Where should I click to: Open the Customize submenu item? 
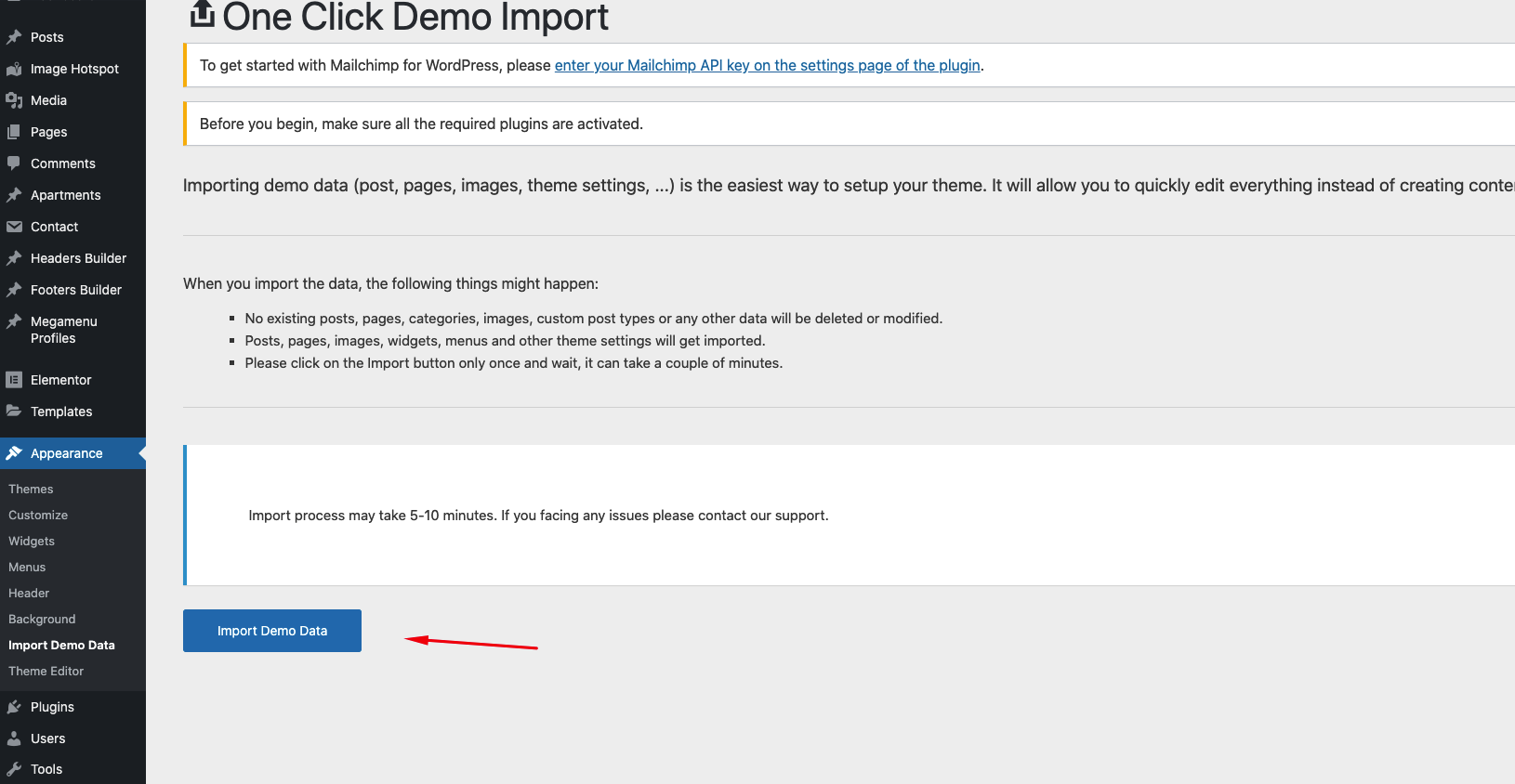pyautogui.click(x=38, y=515)
